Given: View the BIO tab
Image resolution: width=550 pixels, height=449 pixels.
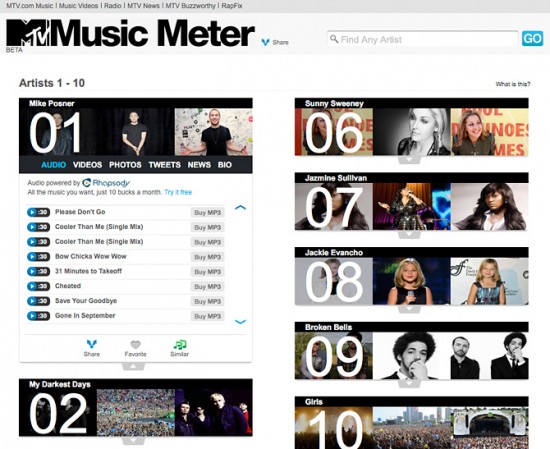Looking at the screenshot, I should 224,165.
